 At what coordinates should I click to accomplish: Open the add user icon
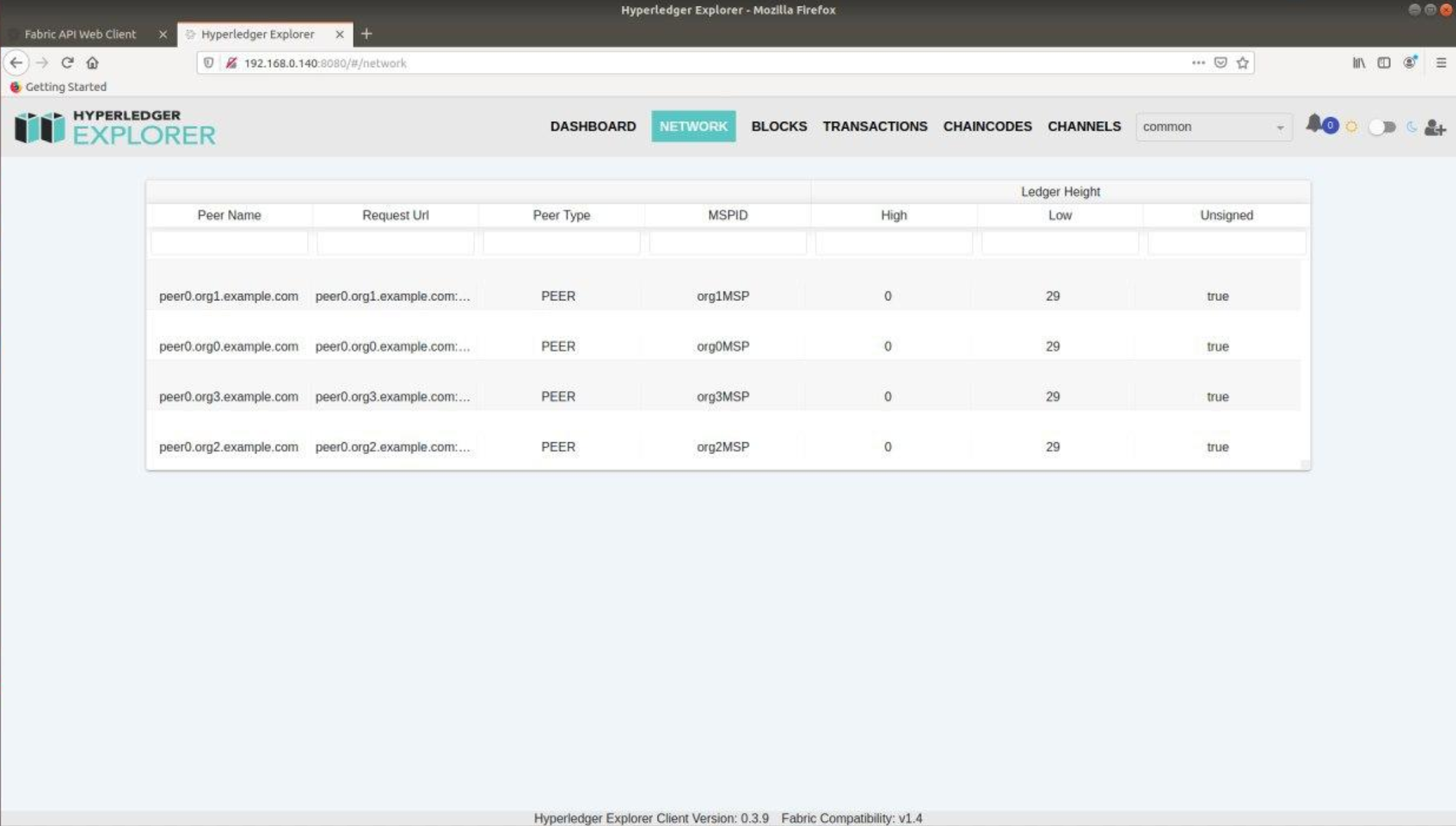click(1434, 127)
